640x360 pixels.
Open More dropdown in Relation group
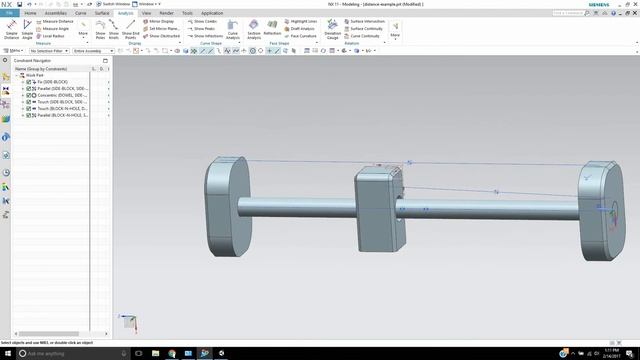pos(395,29)
